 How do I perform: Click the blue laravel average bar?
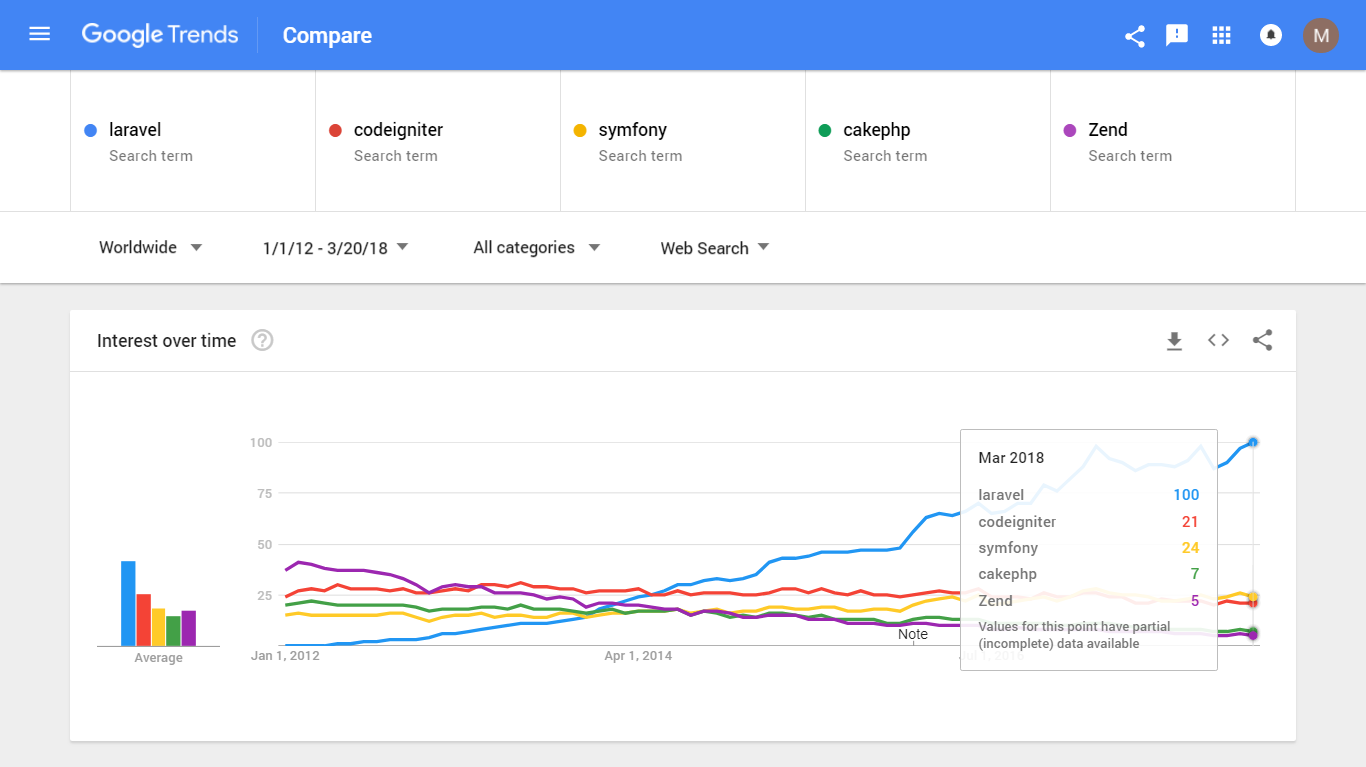click(x=128, y=603)
